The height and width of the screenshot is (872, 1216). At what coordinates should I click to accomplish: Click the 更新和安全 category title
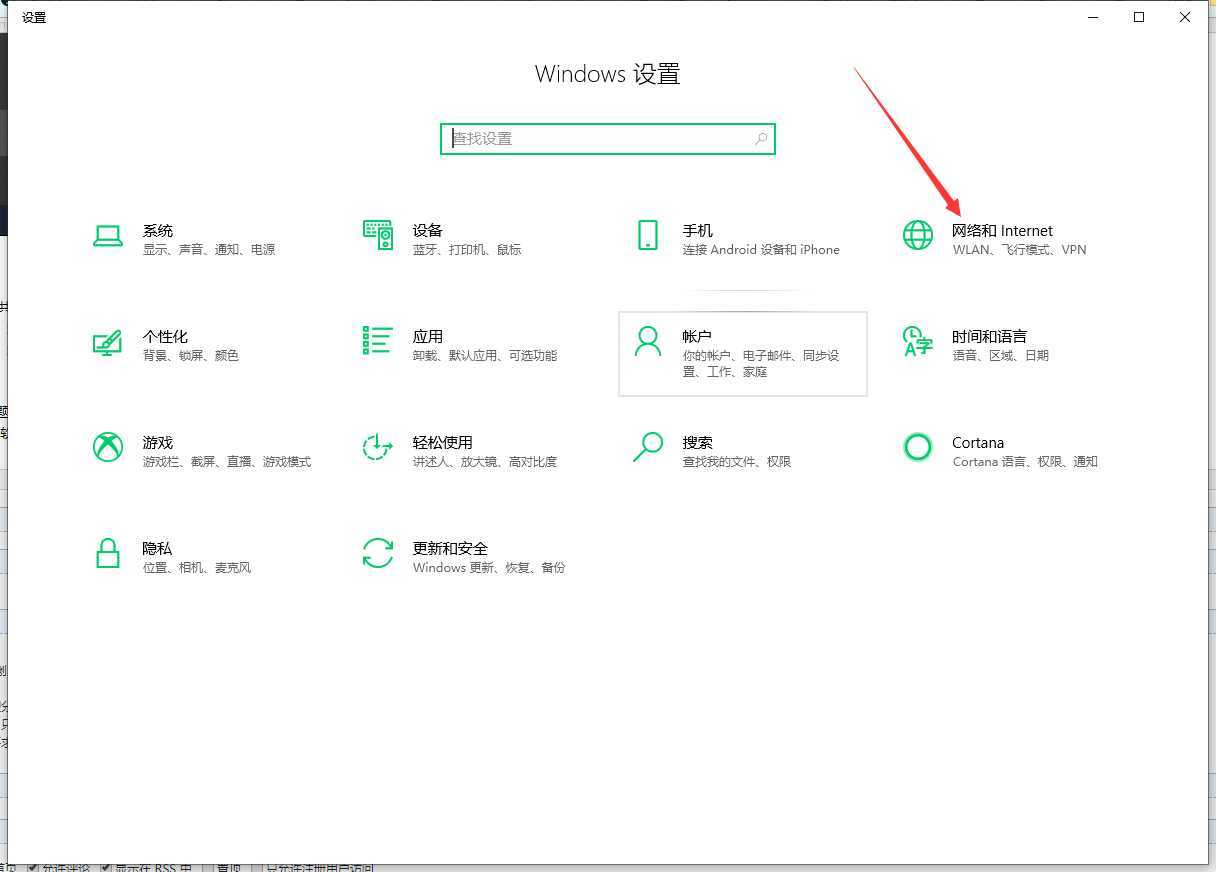[451, 549]
